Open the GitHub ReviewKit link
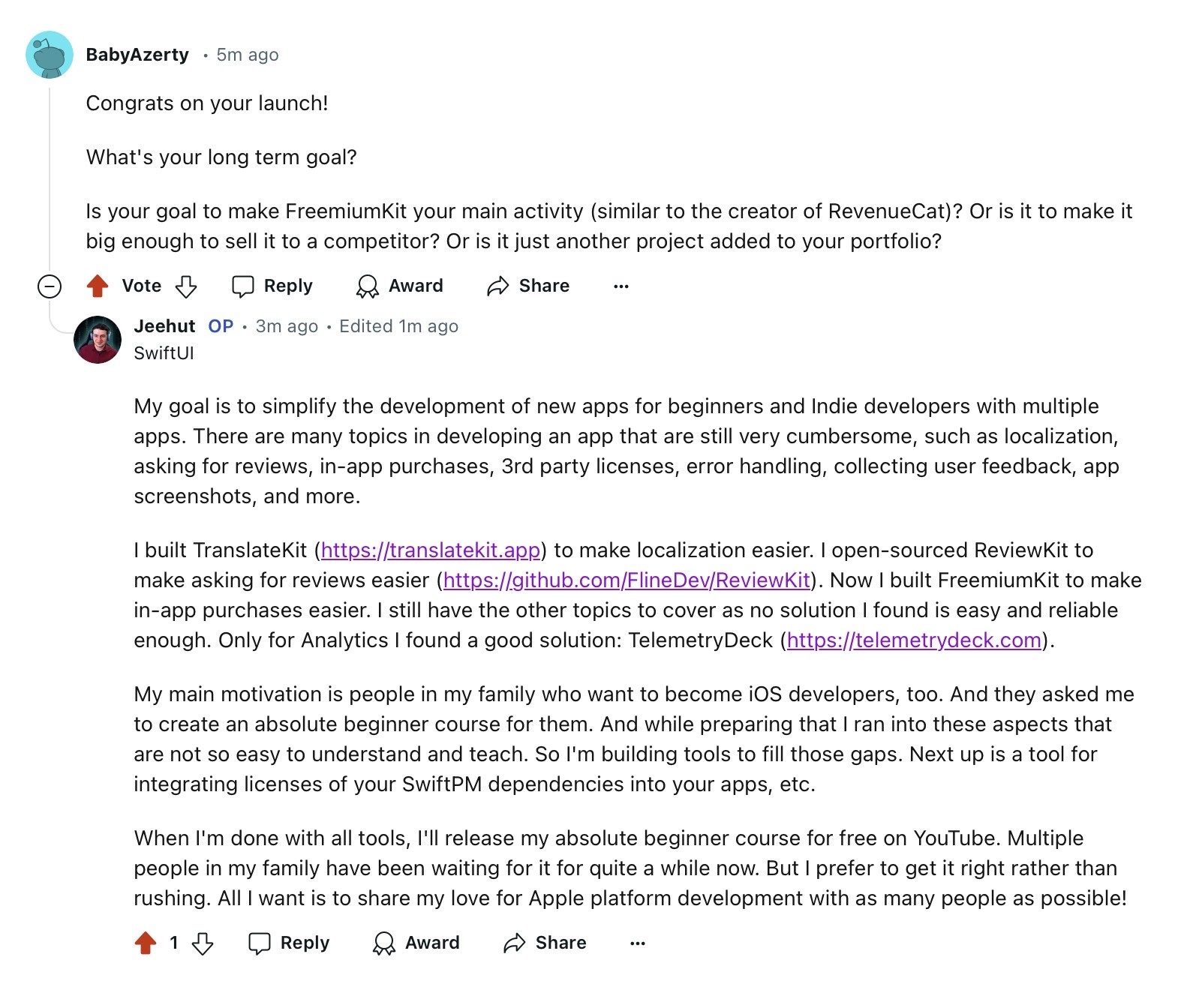The width and height of the screenshot is (1184, 1008). [627, 580]
